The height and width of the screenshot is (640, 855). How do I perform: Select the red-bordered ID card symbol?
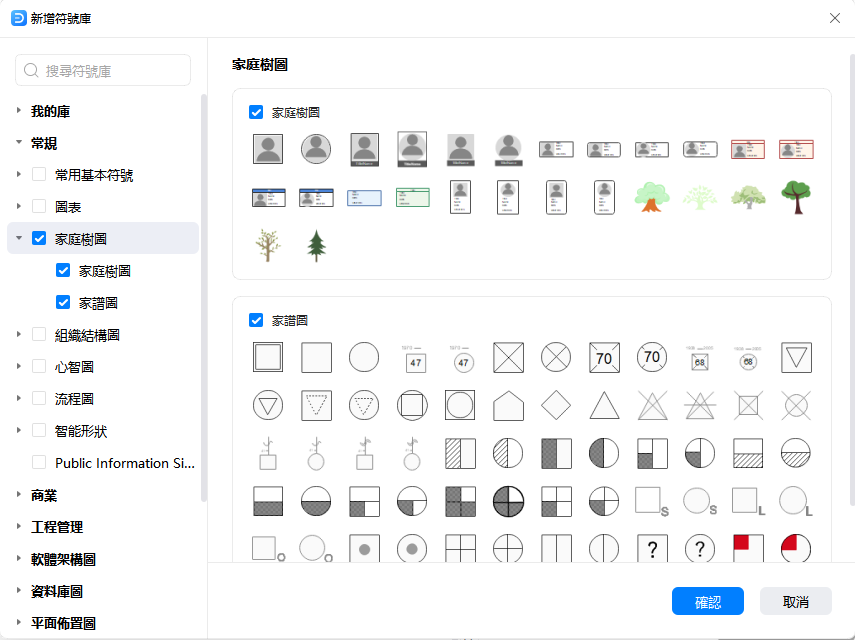(748, 149)
